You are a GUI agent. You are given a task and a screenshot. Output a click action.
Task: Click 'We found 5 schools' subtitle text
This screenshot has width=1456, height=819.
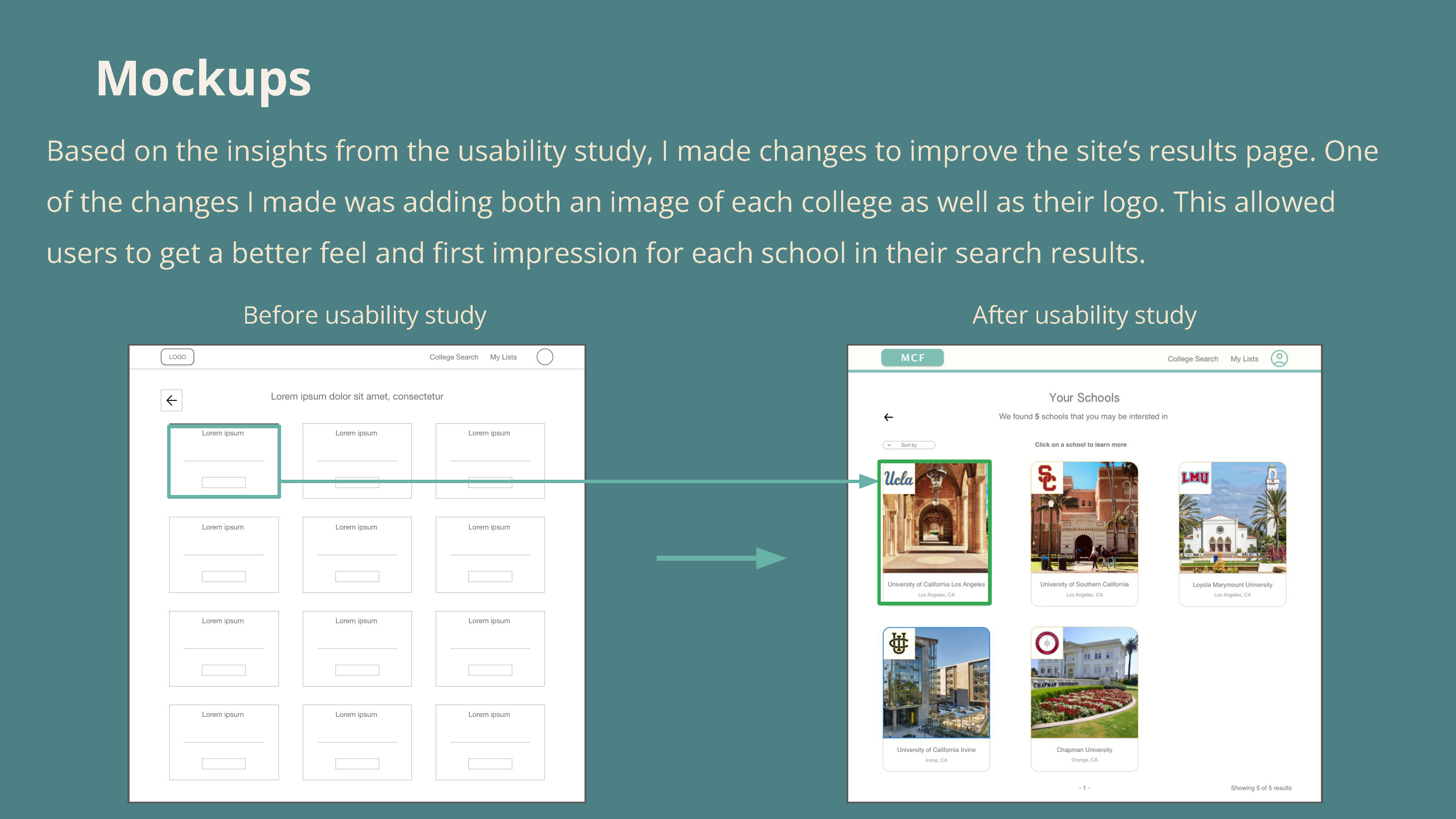tap(1083, 416)
